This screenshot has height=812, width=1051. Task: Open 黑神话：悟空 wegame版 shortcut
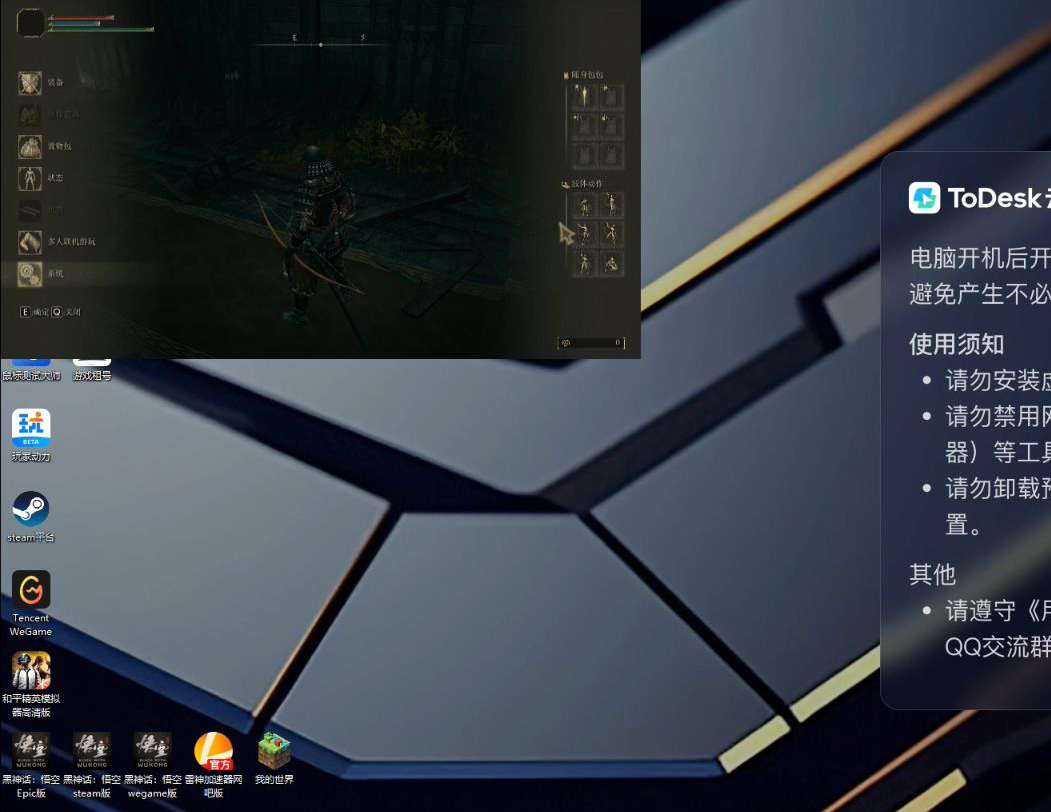point(153,765)
